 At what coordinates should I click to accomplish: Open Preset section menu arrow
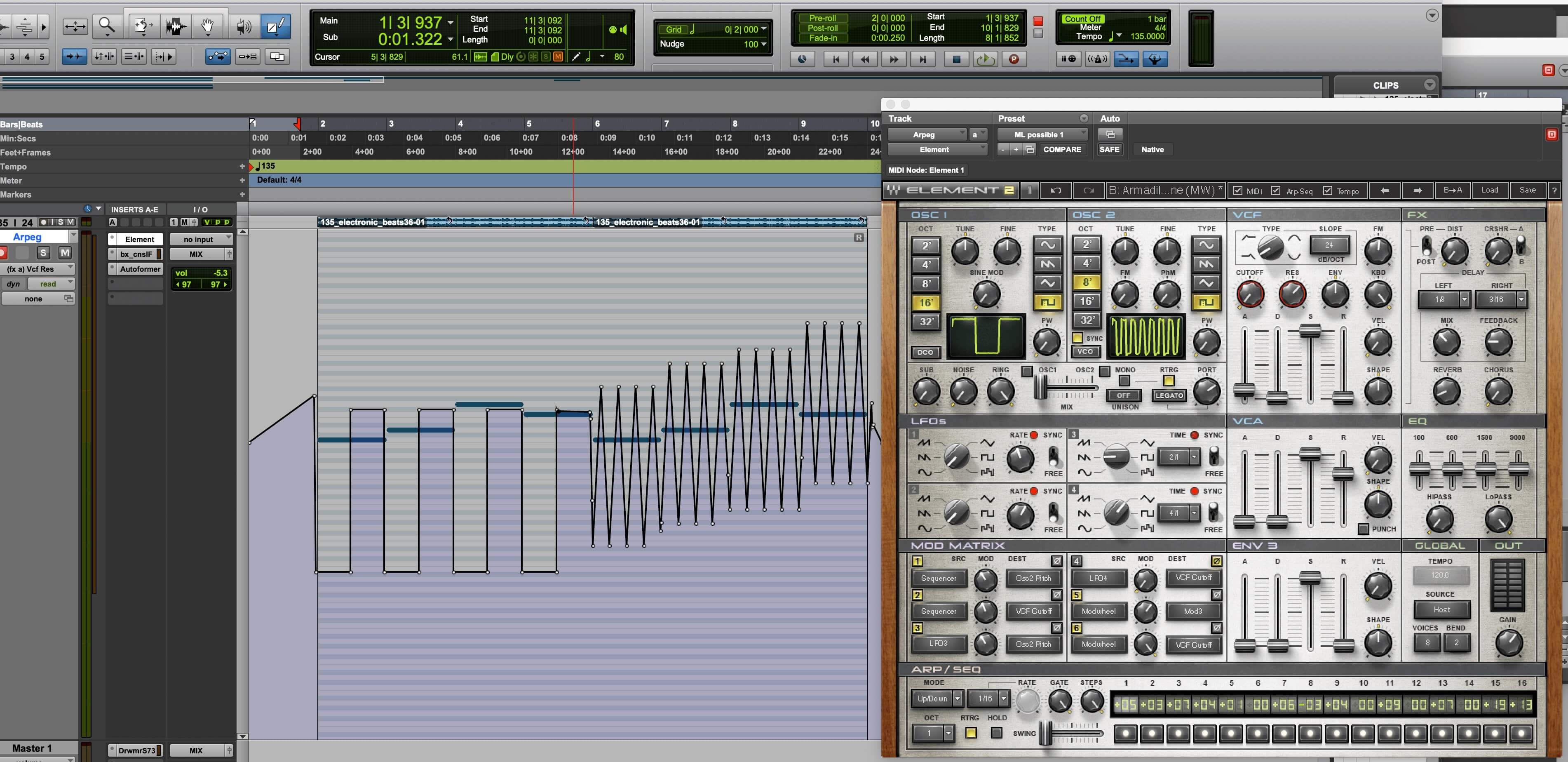1084,118
